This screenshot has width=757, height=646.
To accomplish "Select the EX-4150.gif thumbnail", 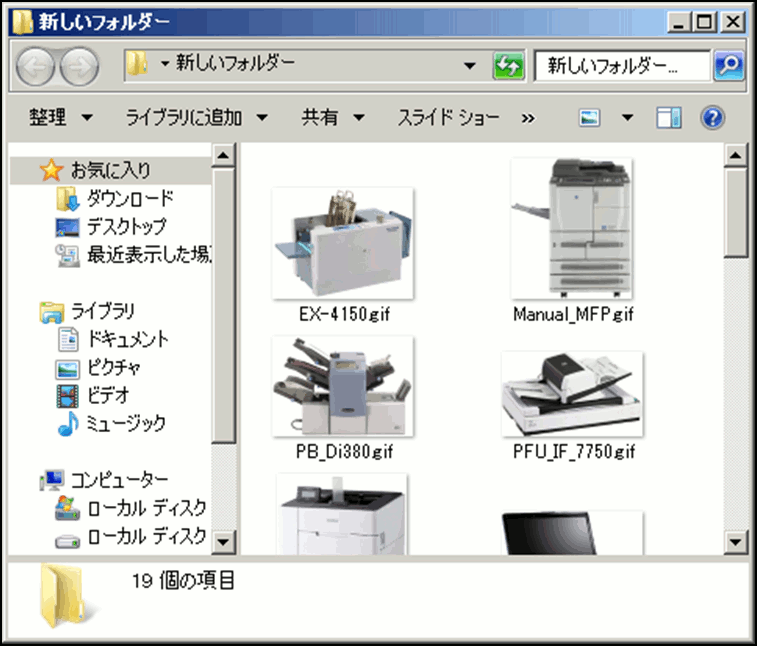I will point(343,243).
